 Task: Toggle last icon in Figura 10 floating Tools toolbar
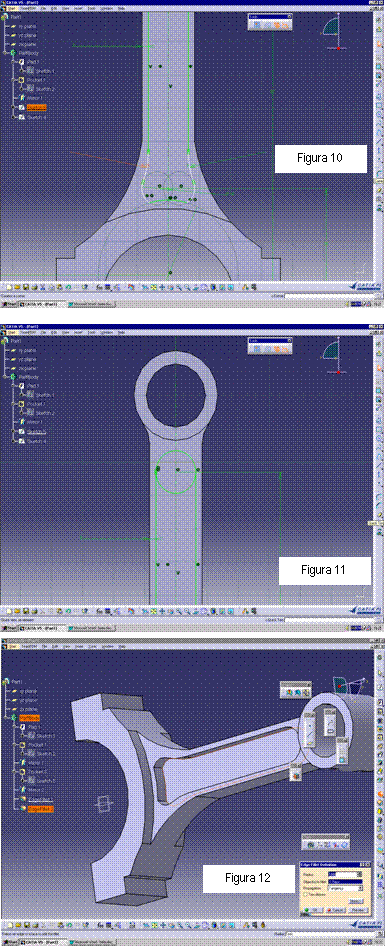pos(285,25)
